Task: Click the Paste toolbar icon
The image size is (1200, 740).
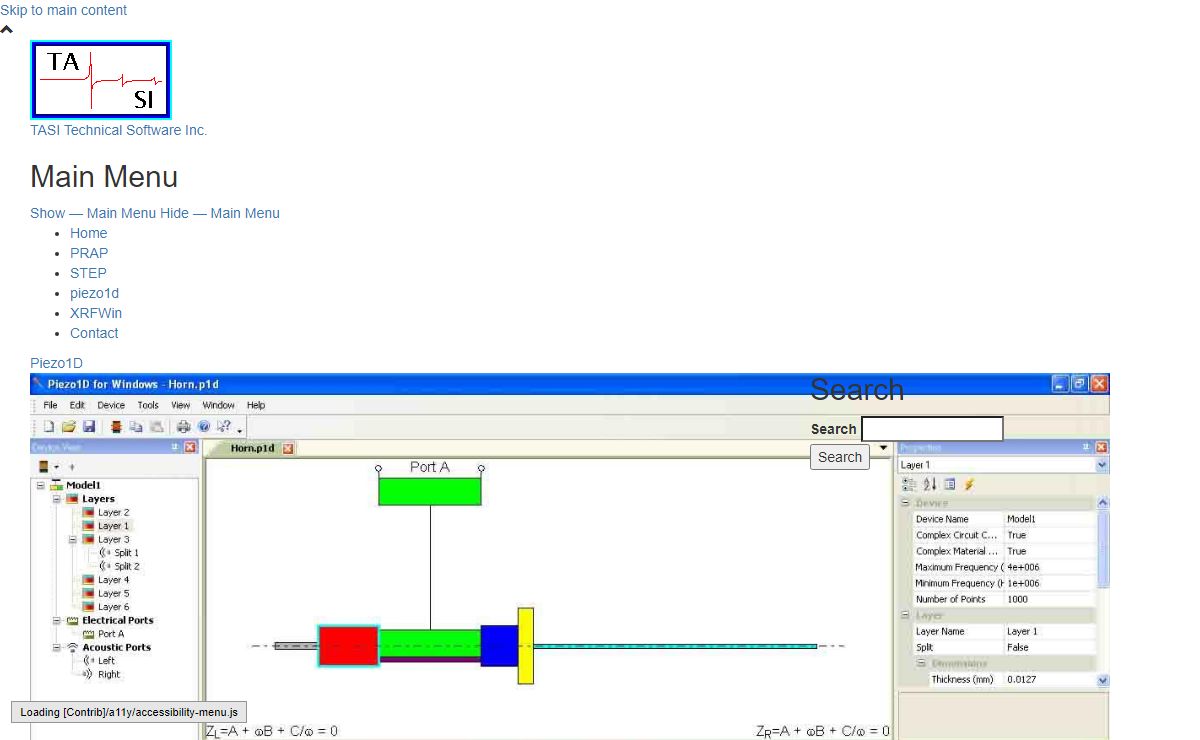Action: tap(157, 426)
